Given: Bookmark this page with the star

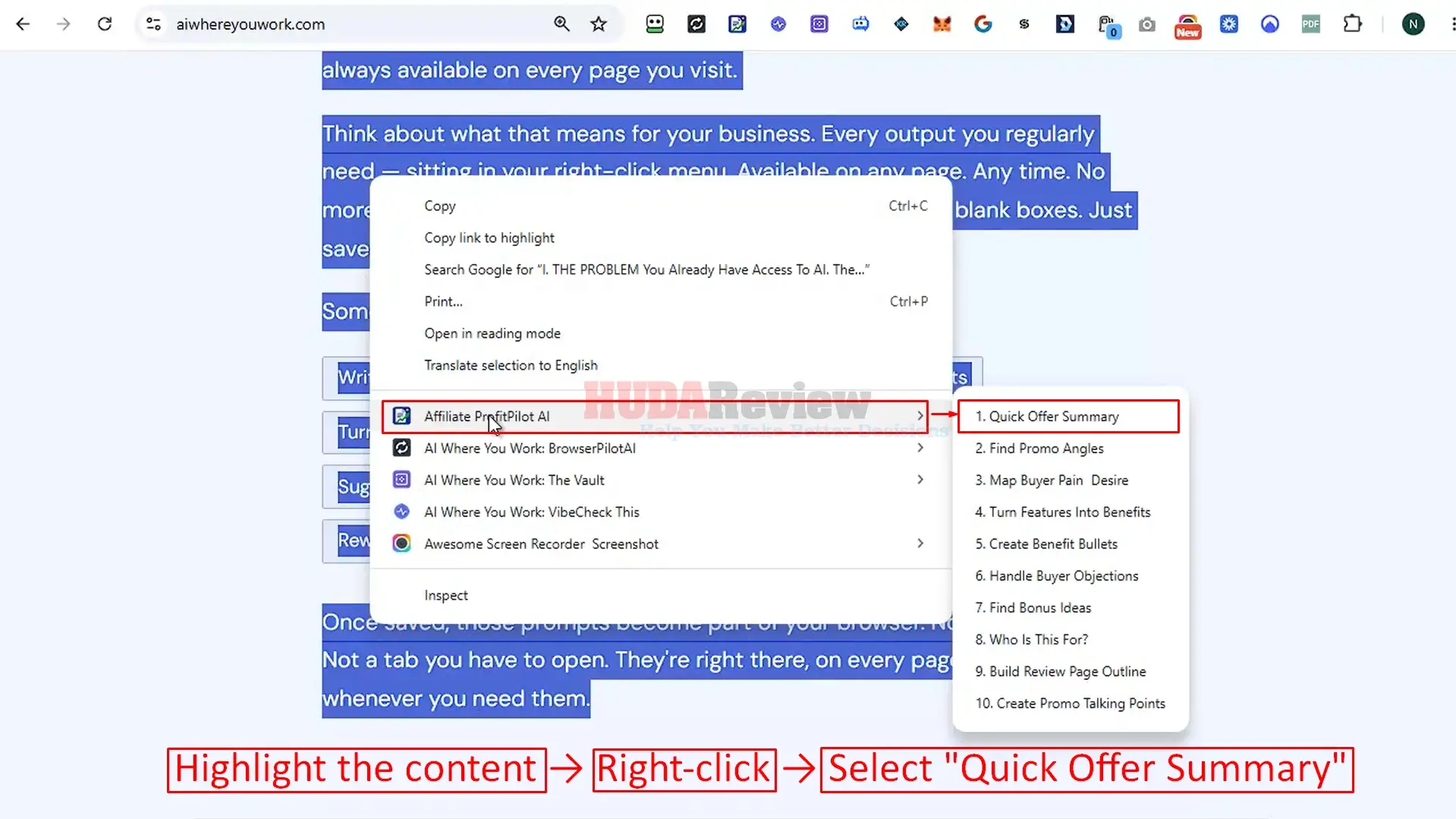Looking at the screenshot, I should click(599, 24).
